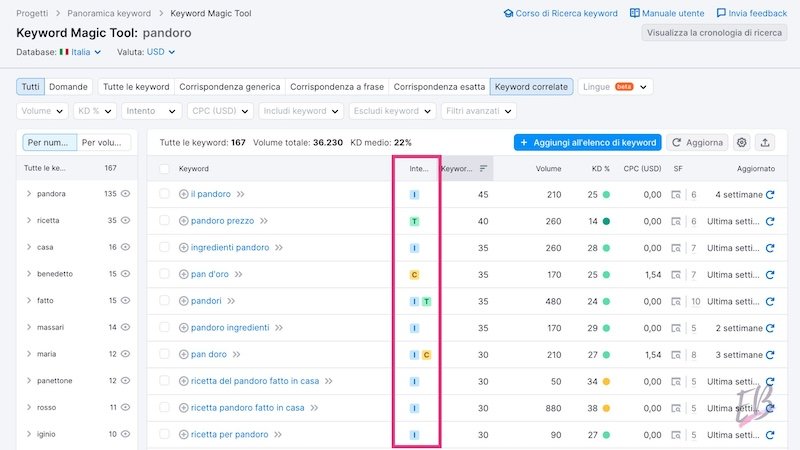Image resolution: width=800 pixels, height=450 pixels.
Task: Open the Includi keyword dropdown
Action: [x=301, y=111]
